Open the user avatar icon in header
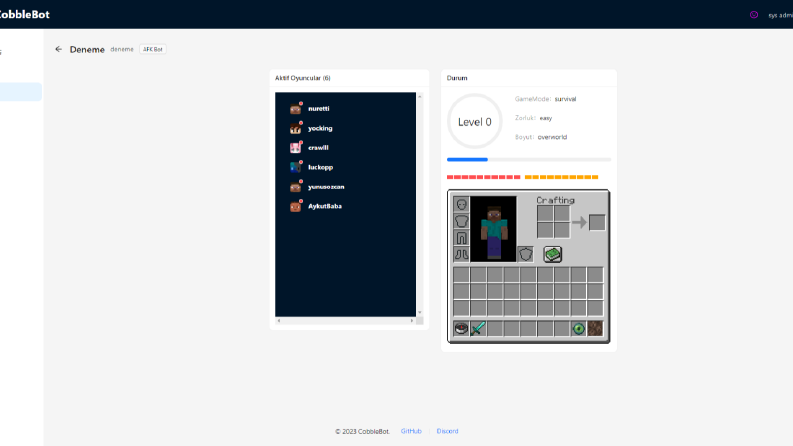Viewport: 793px width, 446px height. pos(754,15)
